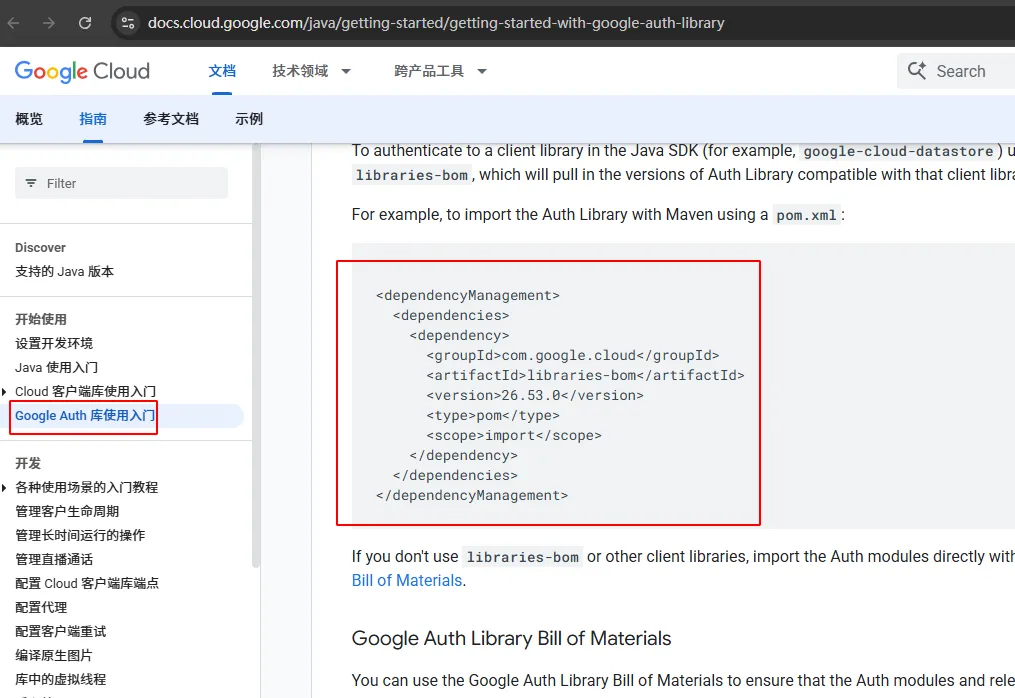This screenshot has height=698, width=1015.
Task: Click the filter icon in sidebar
Action: (31, 184)
